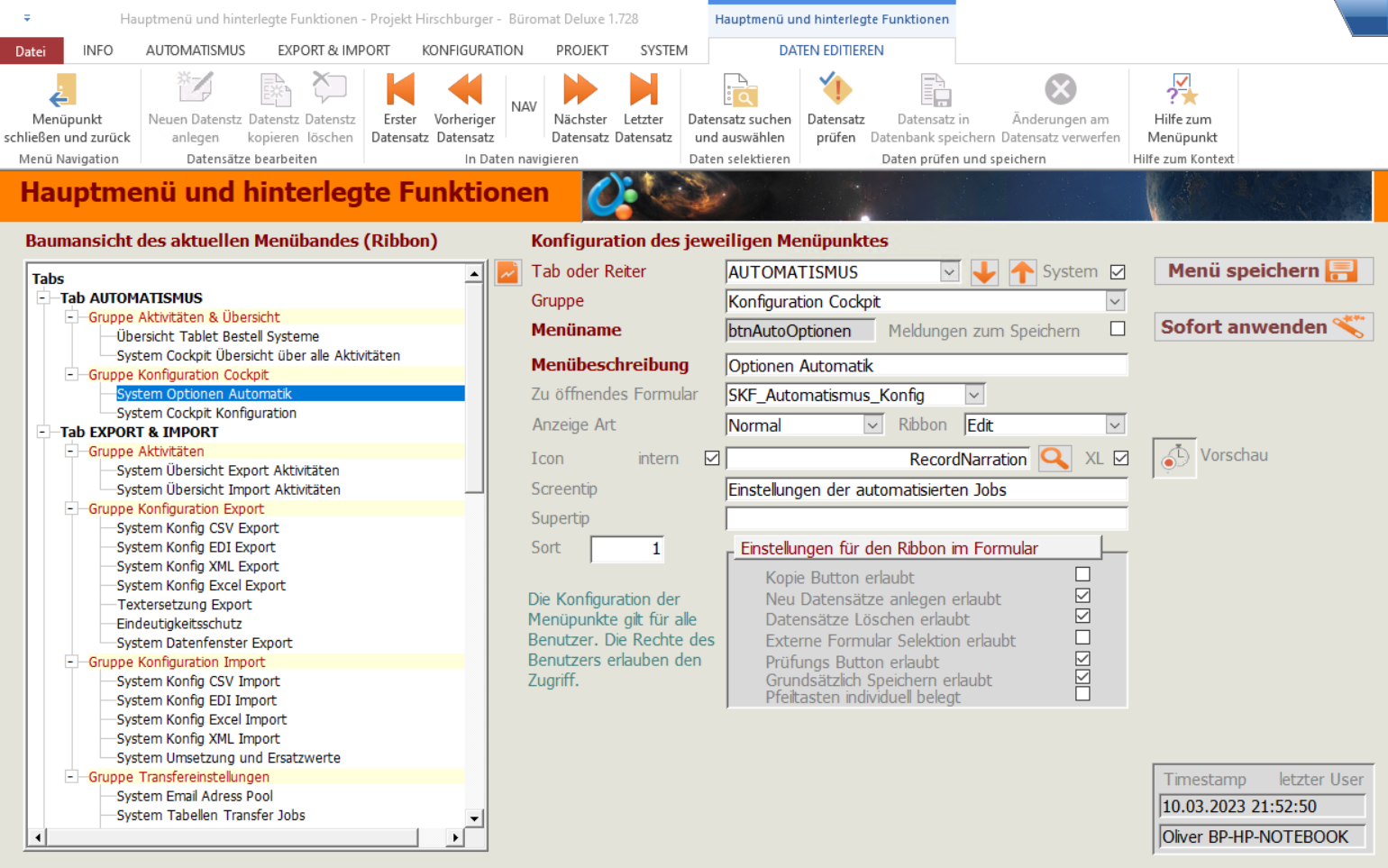Open the AUTOMATISMUS ribbon tab

[195, 50]
